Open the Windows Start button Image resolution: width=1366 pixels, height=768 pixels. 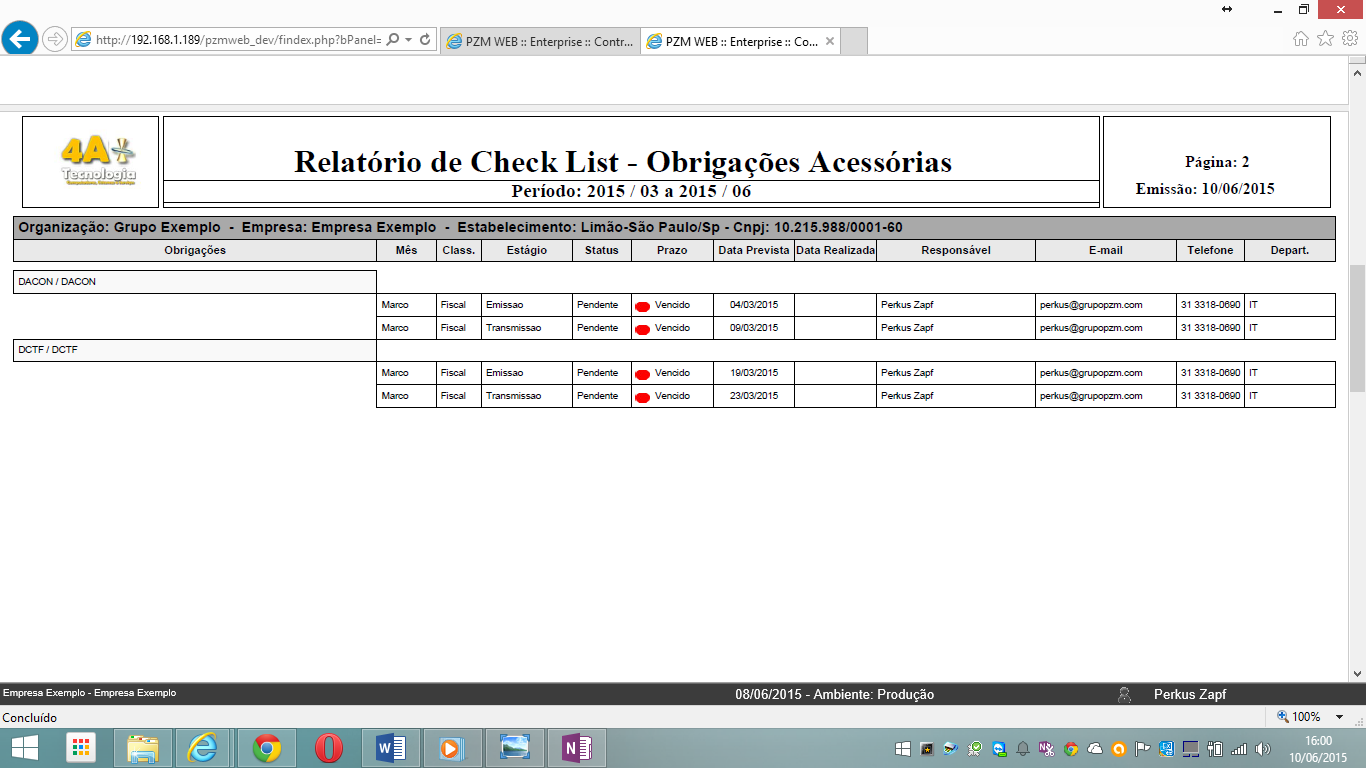pyautogui.click(x=25, y=748)
